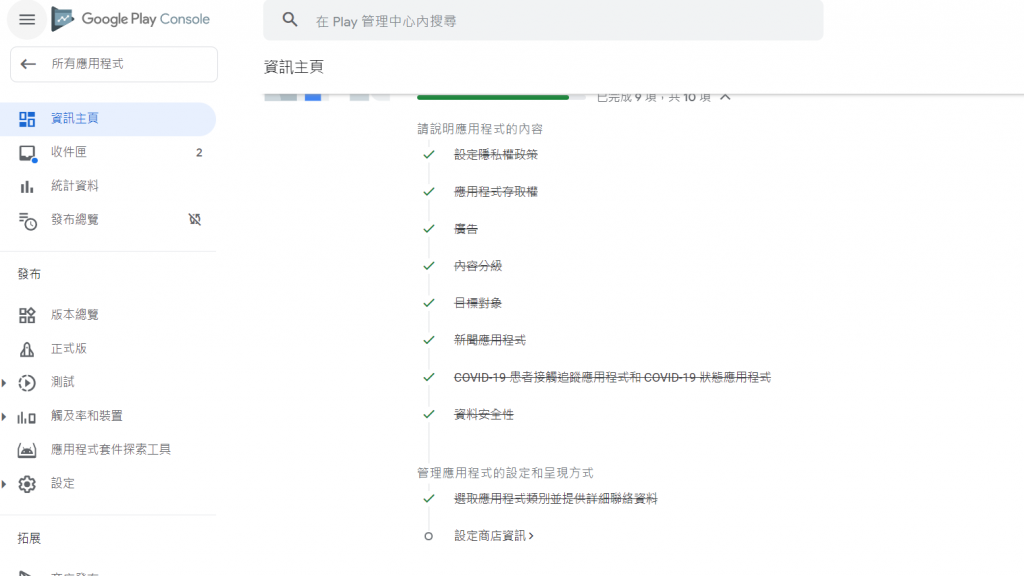This screenshot has width=1024, height=576.
Task: Click the 資訊主頁 page title
Action: [x=293, y=67]
